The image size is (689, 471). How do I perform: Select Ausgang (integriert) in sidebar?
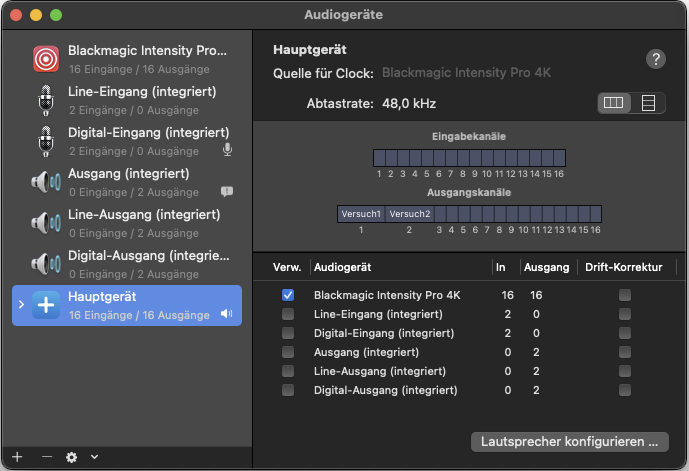pyautogui.click(x=127, y=182)
